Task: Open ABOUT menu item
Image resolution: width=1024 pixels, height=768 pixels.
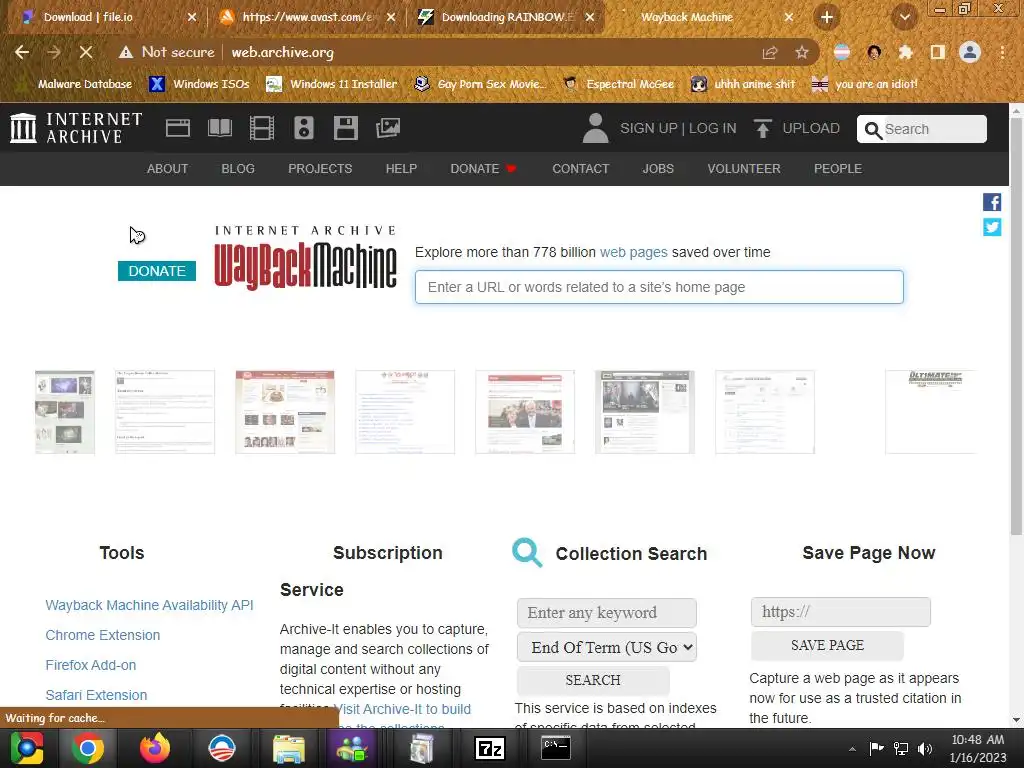Action: 167,168
